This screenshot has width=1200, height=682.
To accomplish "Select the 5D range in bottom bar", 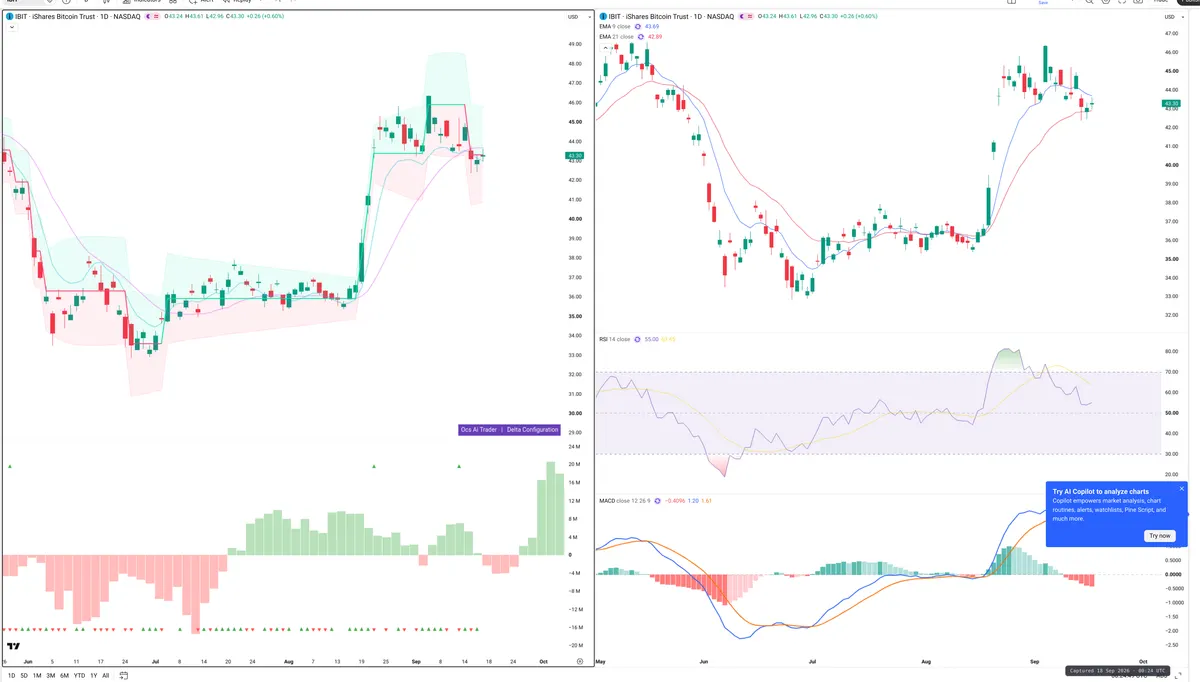I will 24,676.
